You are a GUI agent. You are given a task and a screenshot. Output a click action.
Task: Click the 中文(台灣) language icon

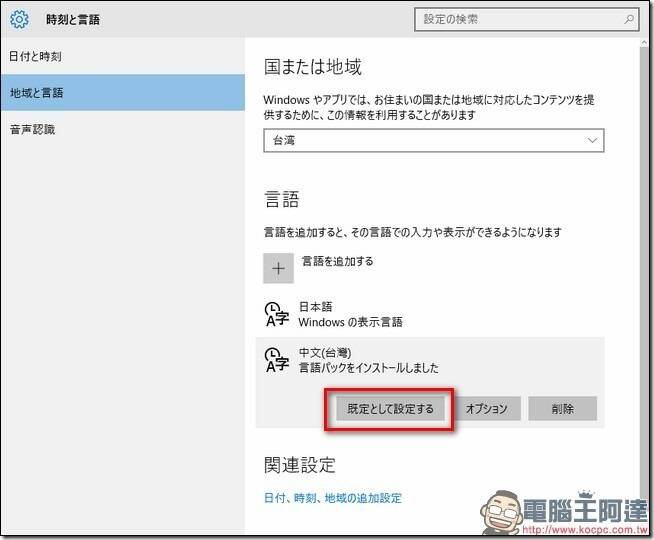pos(277,360)
